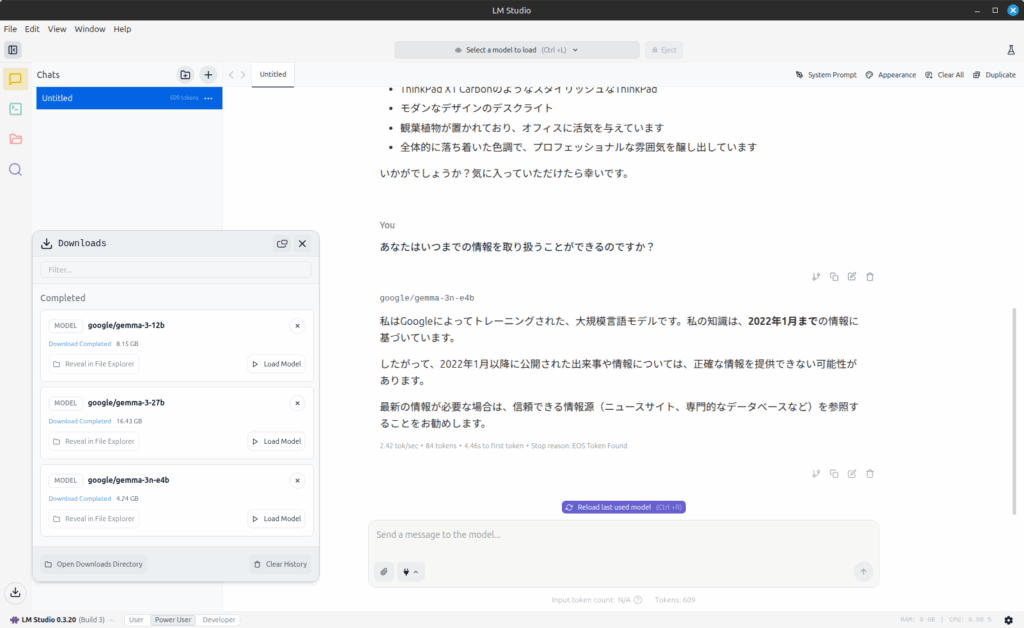Expand the plug integrations dropdown in chat input
Image resolution: width=1024 pixels, height=628 pixels.
(x=410, y=571)
